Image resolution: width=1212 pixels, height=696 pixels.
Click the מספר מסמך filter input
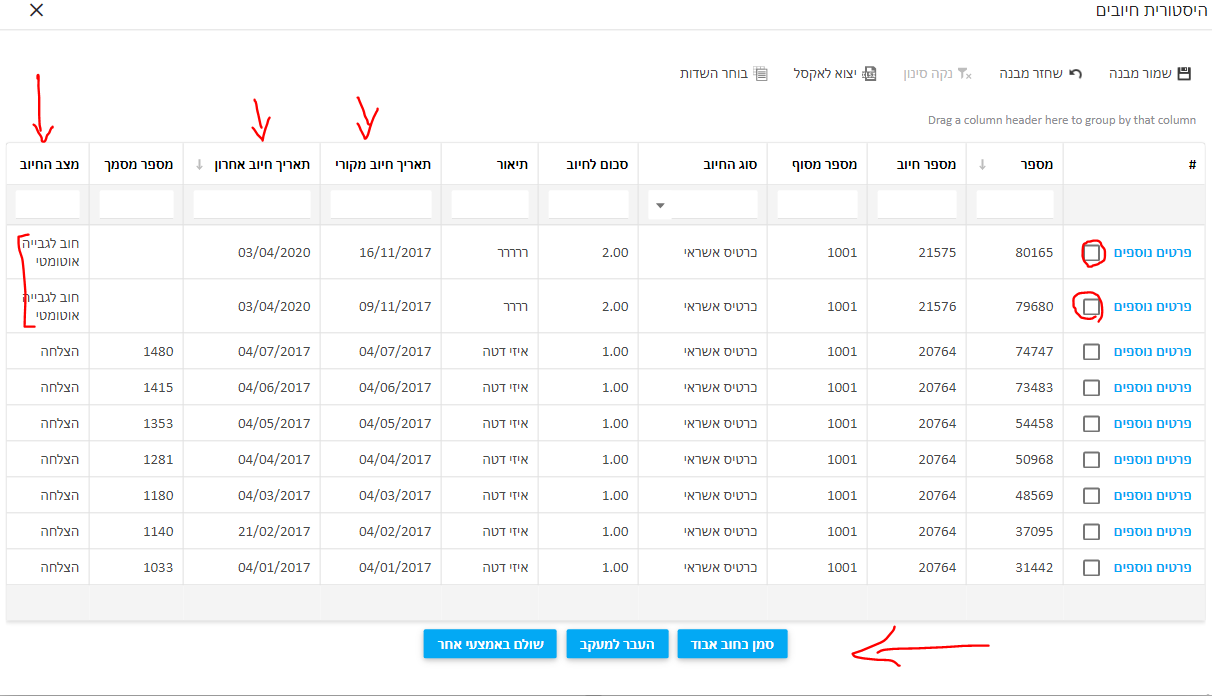tap(137, 205)
